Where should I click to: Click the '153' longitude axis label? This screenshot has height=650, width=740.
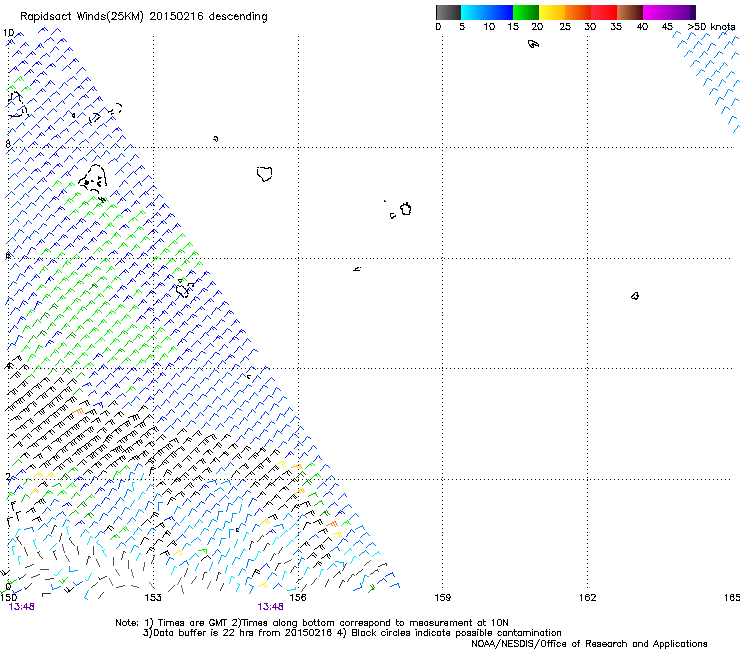click(153, 598)
